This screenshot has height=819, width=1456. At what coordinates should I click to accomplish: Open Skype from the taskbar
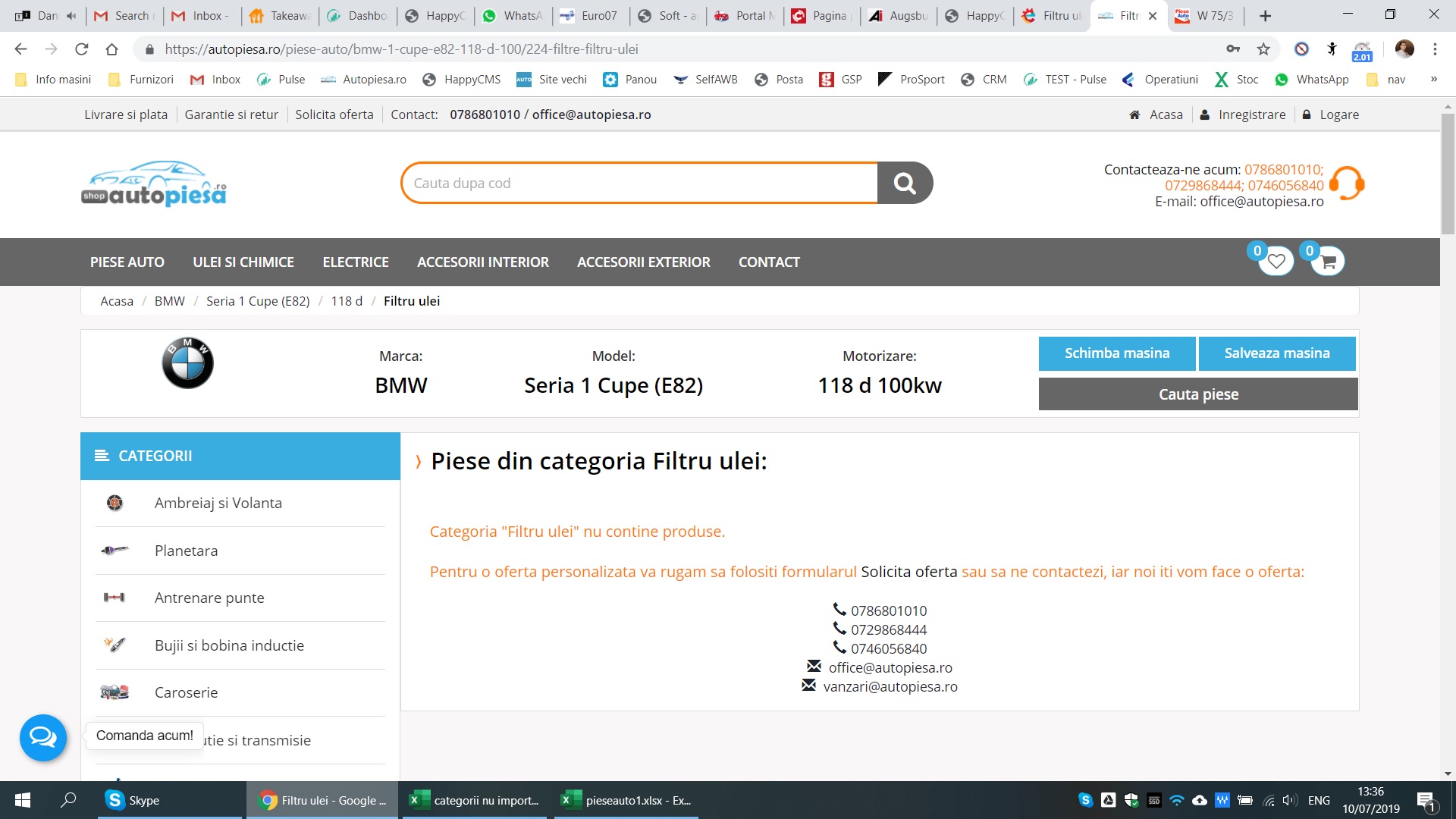click(170, 800)
